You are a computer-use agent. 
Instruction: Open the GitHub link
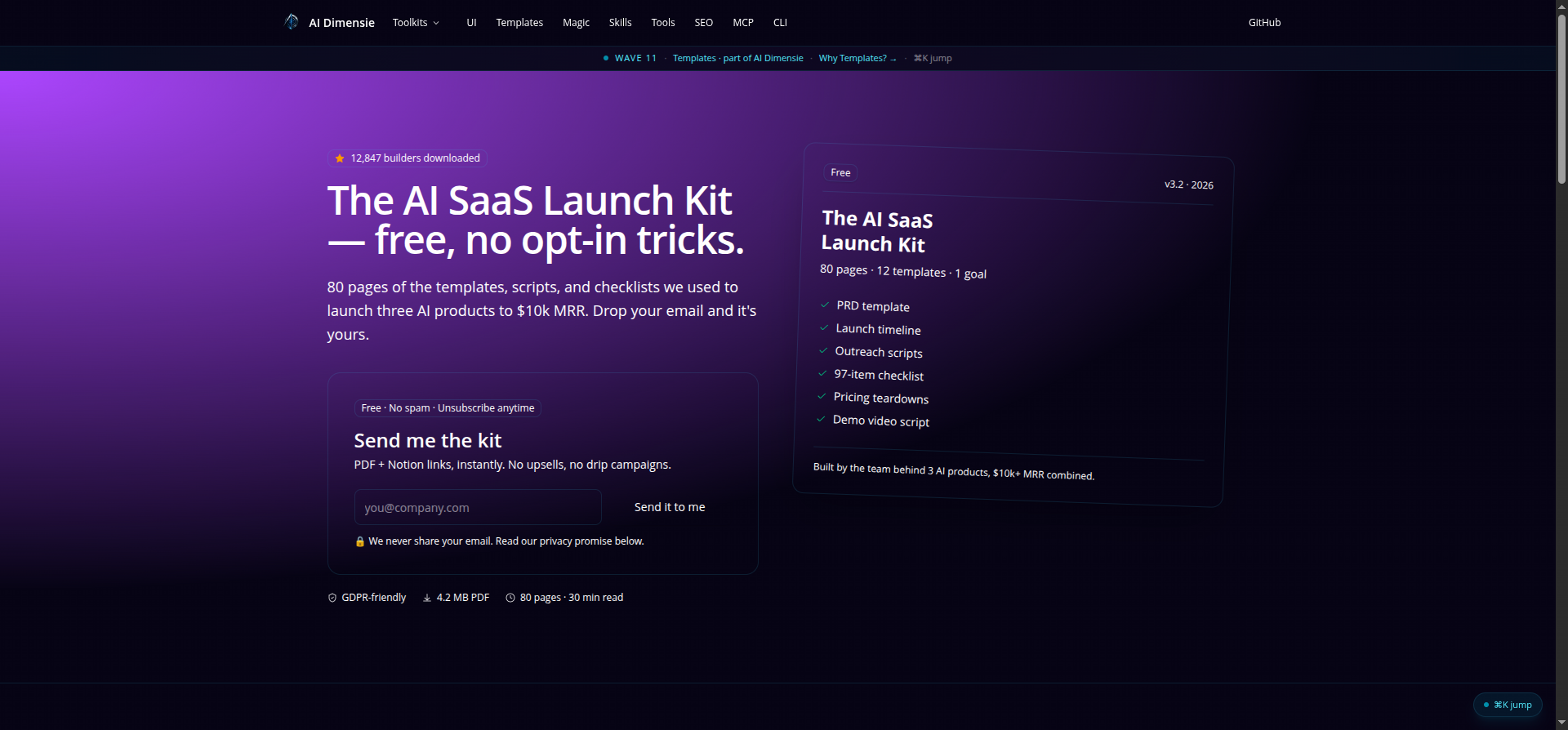[1264, 22]
